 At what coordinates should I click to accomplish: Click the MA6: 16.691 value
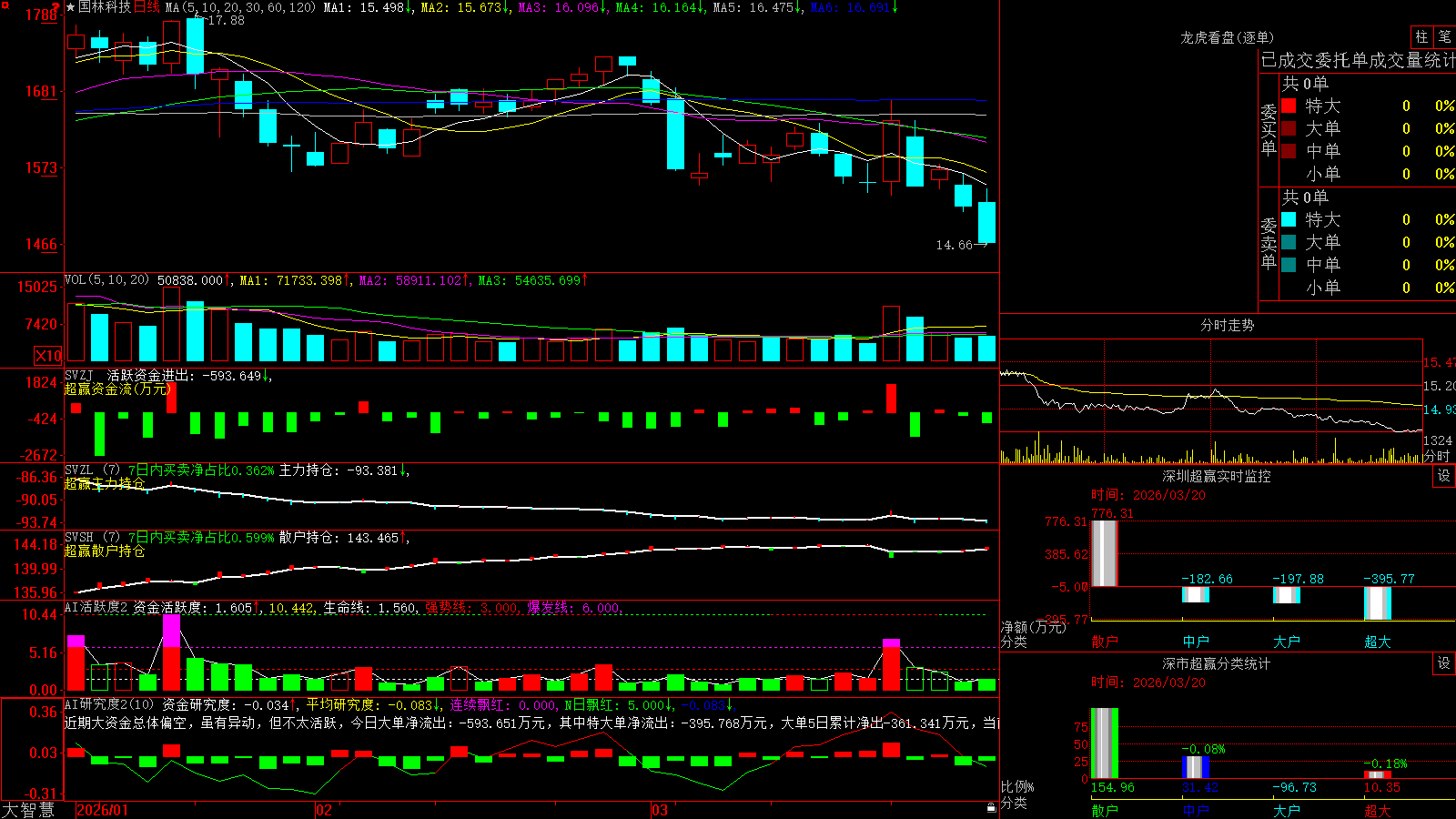(x=854, y=7)
